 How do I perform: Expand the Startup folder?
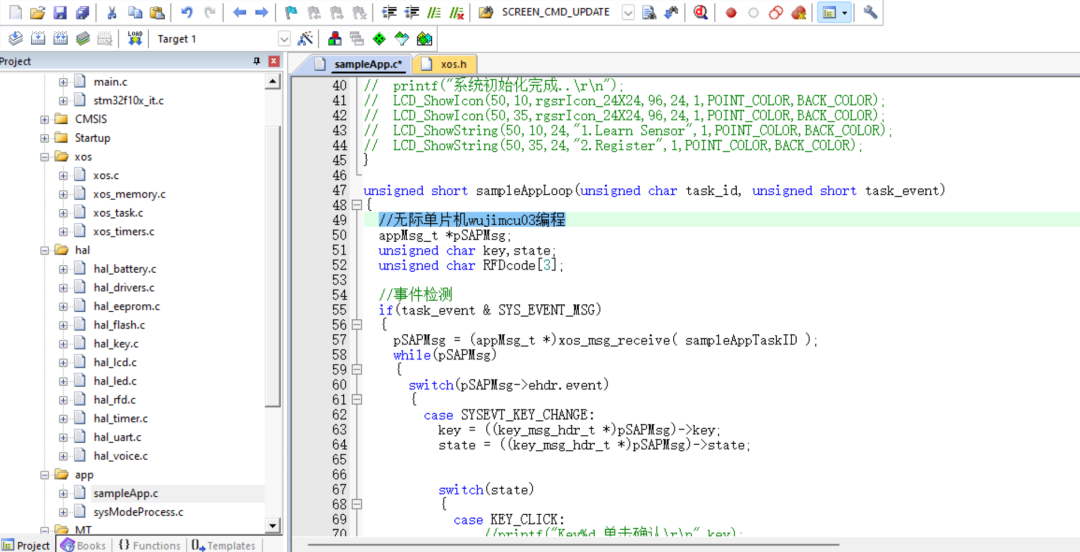(45, 138)
